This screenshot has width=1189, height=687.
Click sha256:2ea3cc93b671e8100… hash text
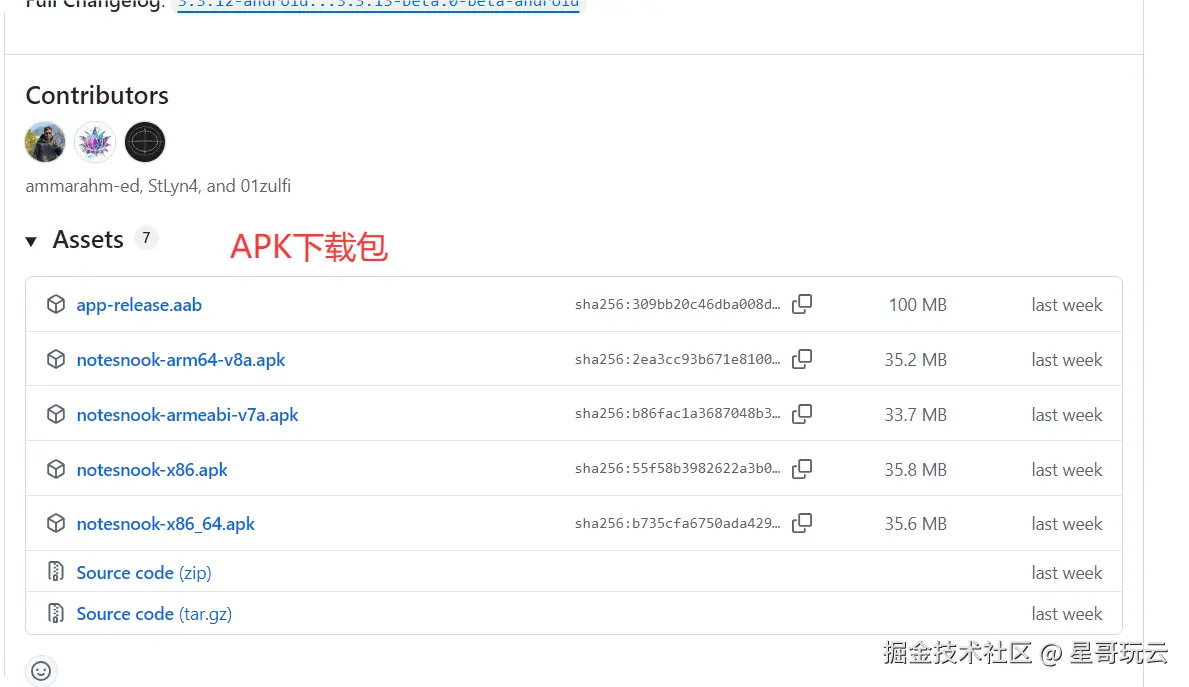tap(677, 359)
